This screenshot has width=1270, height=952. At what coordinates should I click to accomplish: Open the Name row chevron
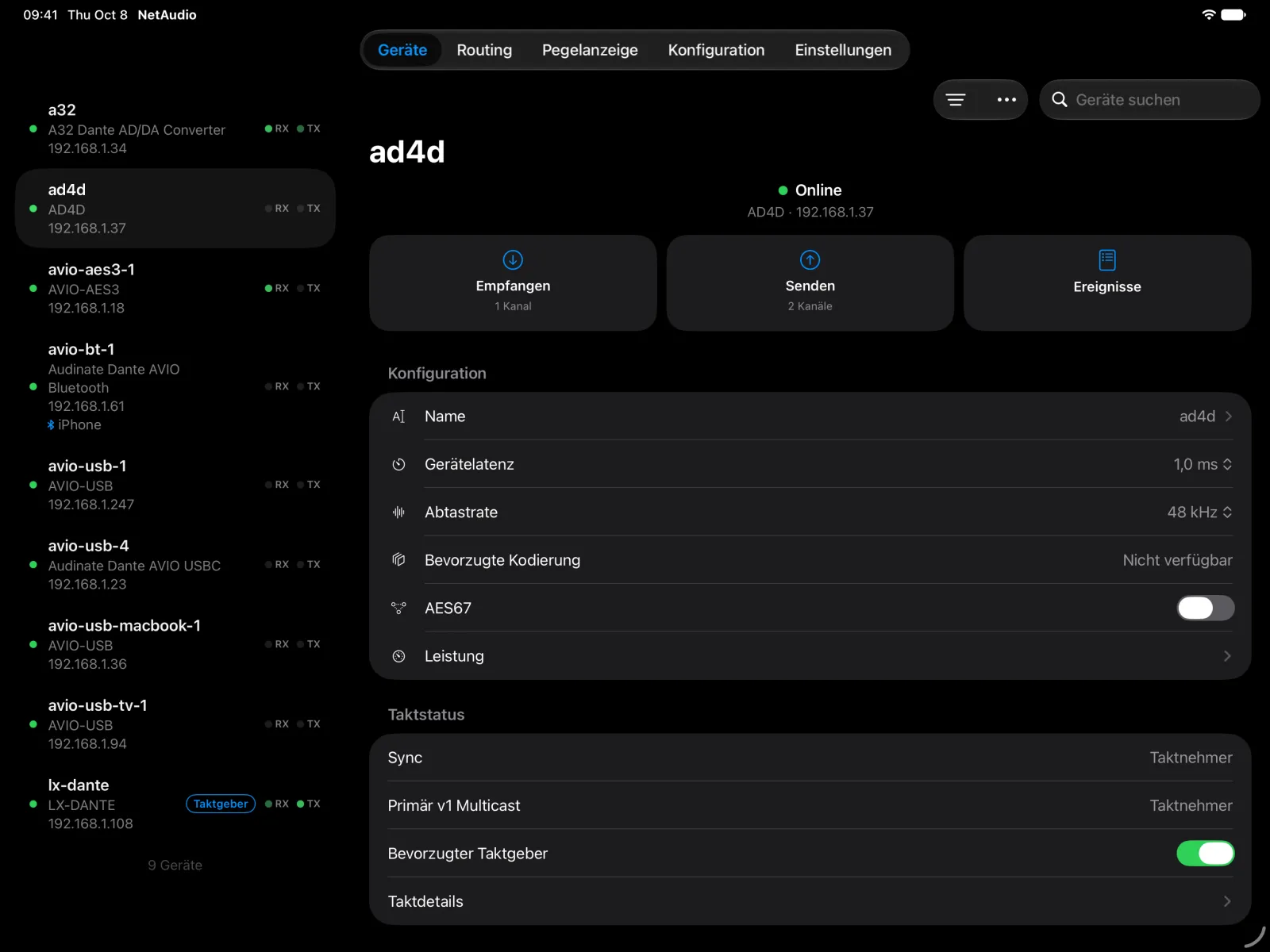point(1228,416)
